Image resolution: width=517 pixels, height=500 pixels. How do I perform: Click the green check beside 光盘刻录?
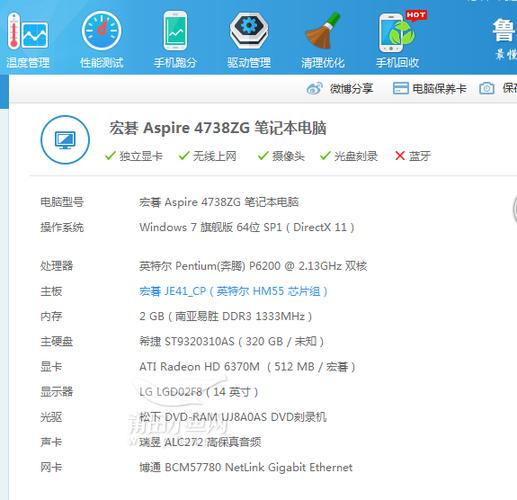(x=325, y=155)
